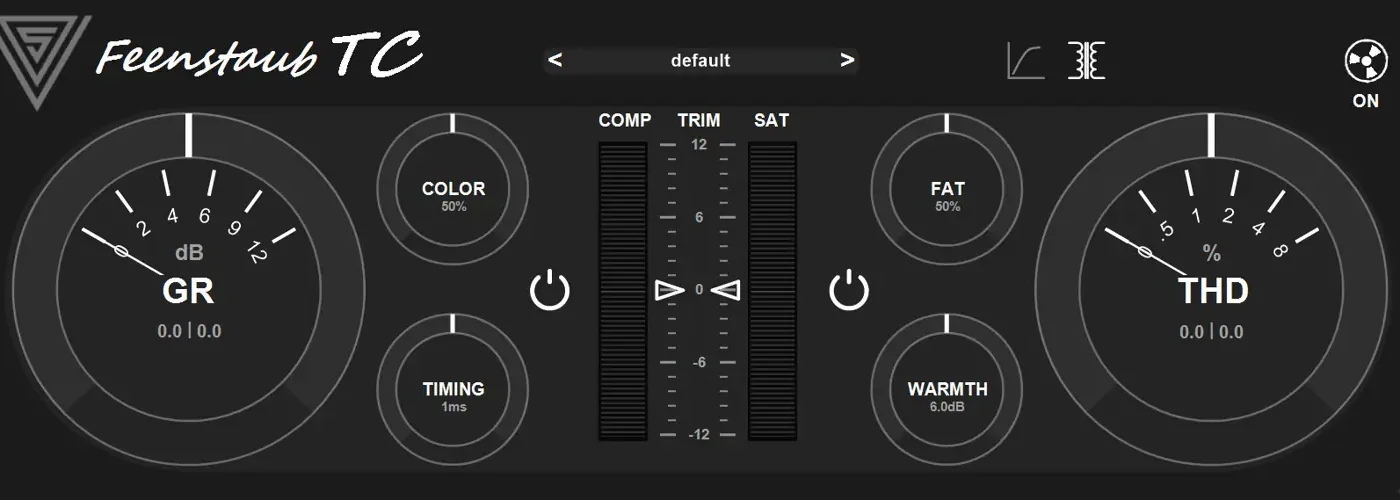Screen dimensions: 1400x500
Task: Select the previous preset arrow
Action: pos(556,61)
